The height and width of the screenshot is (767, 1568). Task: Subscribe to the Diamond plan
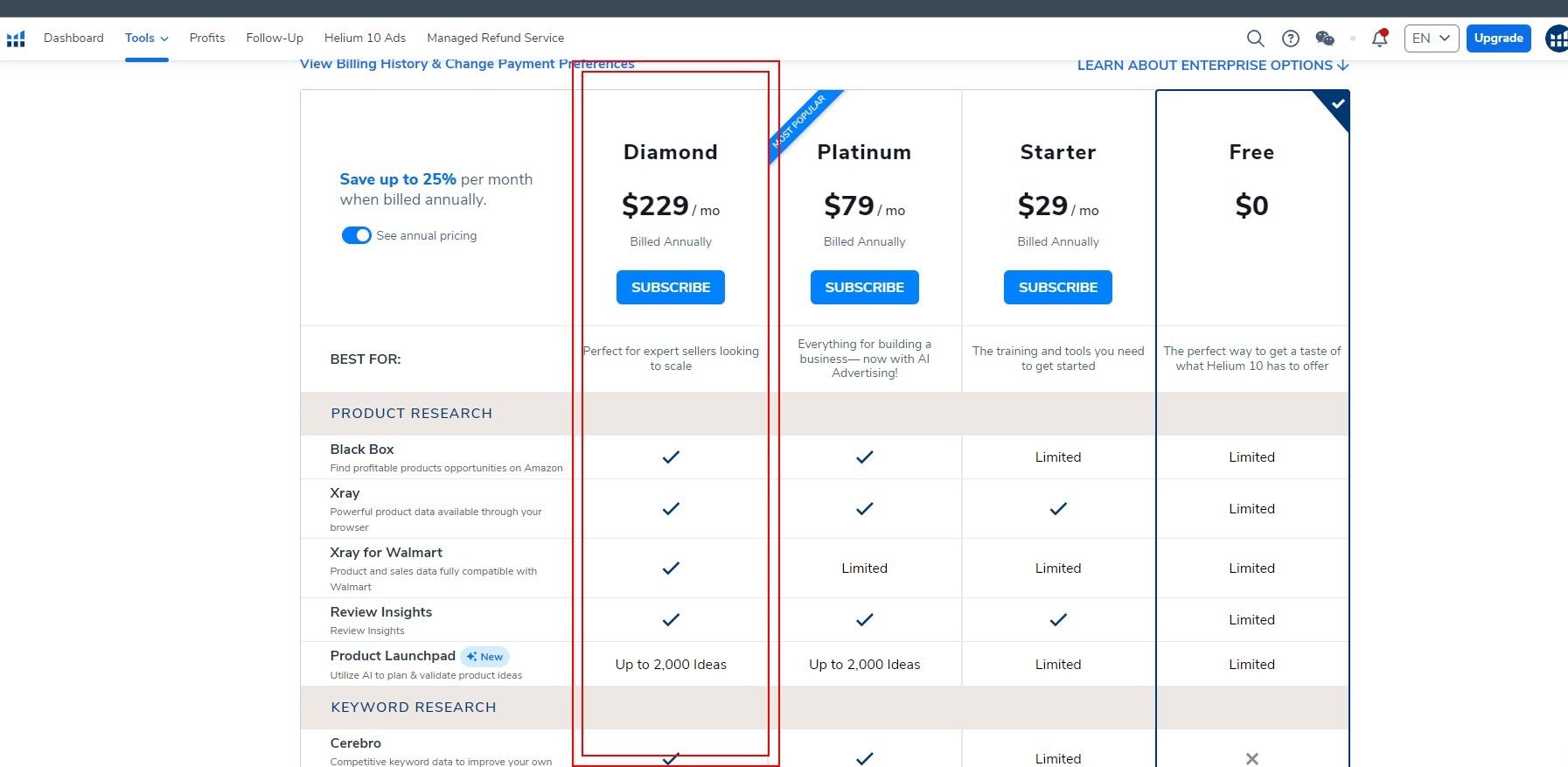pos(671,287)
